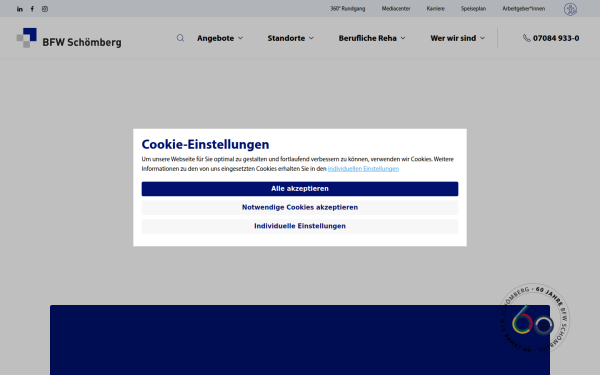Open the Facebook social icon
600x375 pixels.
tap(32, 9)
